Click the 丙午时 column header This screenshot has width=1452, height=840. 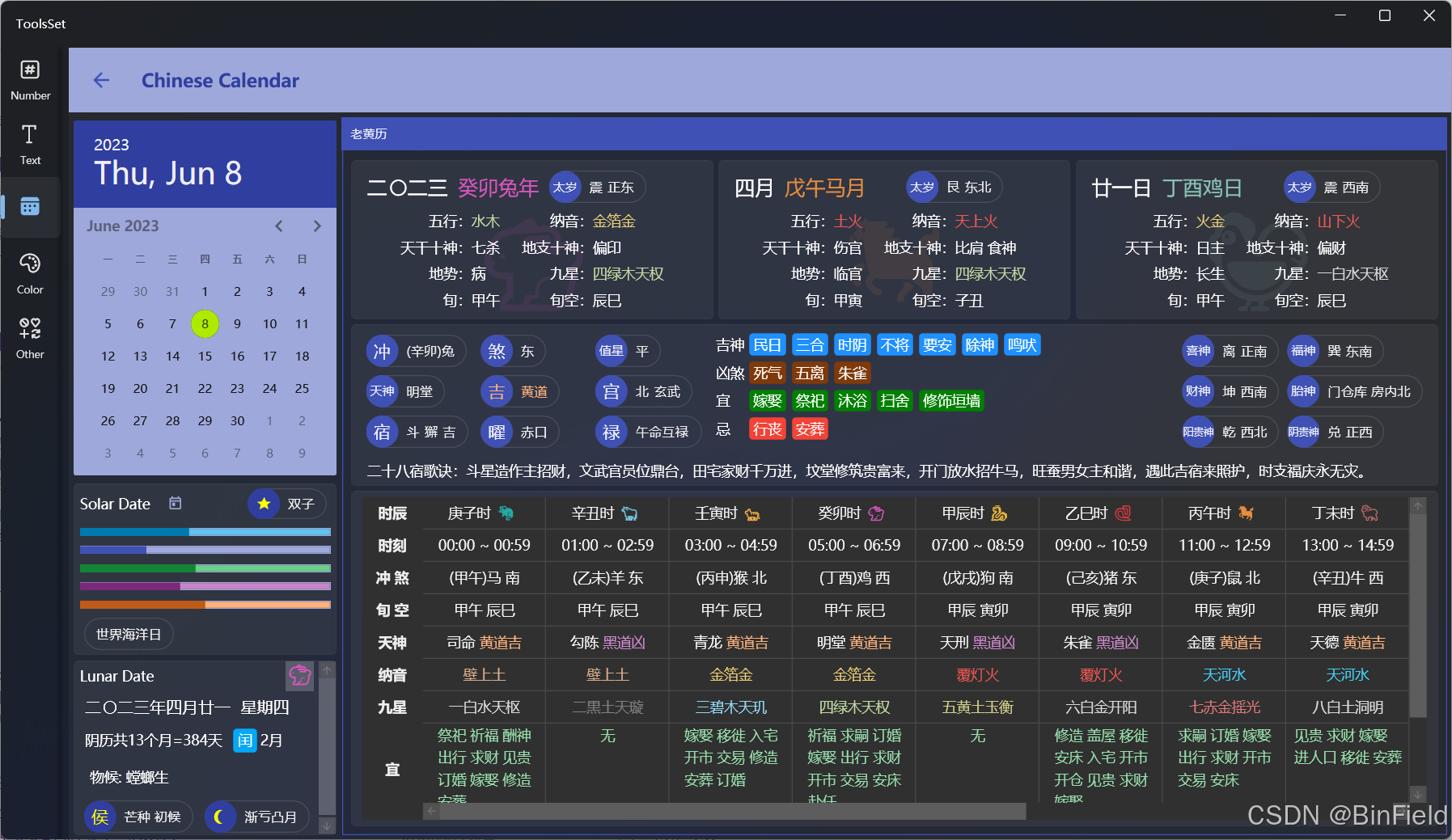[1224, 513]
